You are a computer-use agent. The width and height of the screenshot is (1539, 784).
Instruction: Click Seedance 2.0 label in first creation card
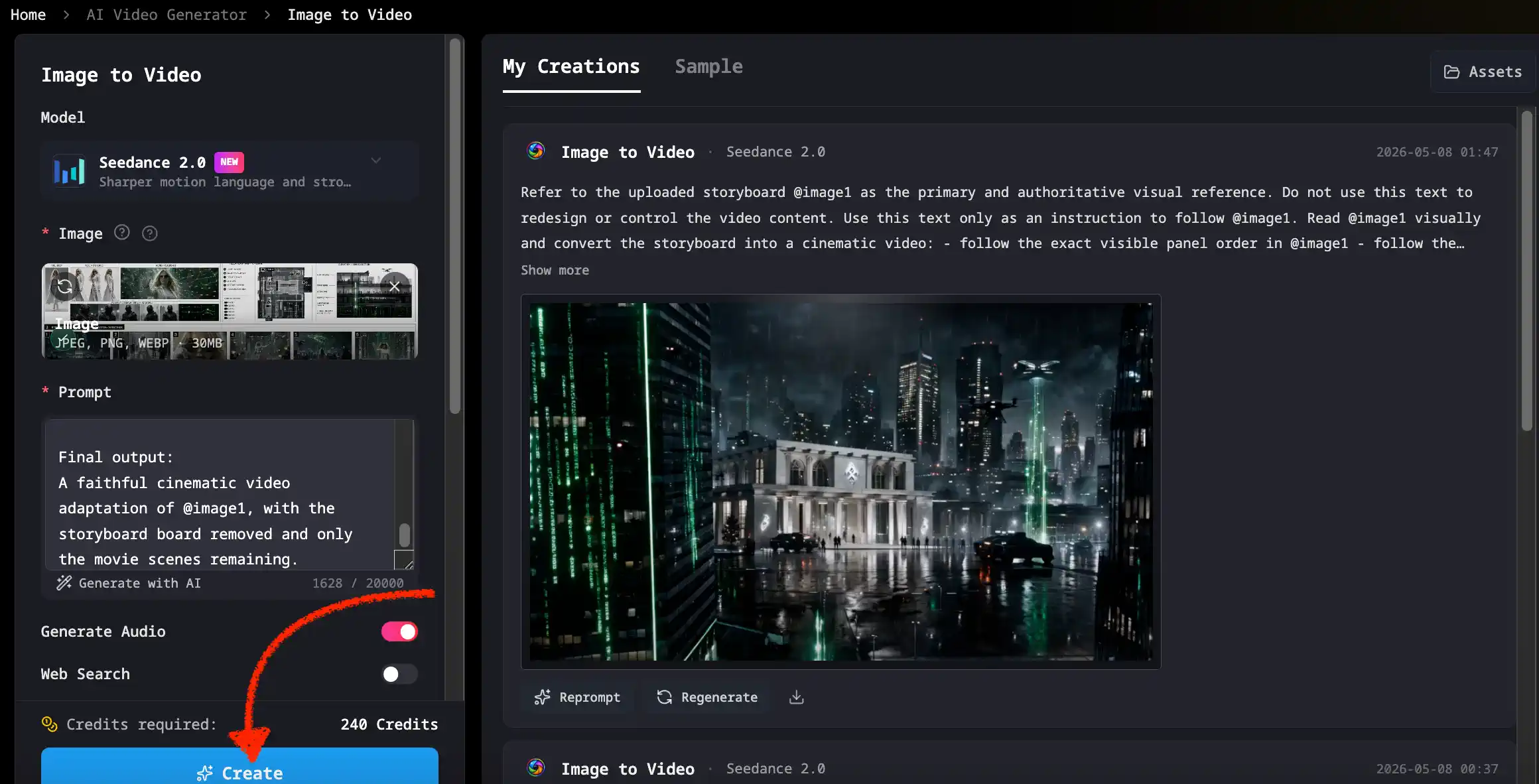tap(775, 152)
